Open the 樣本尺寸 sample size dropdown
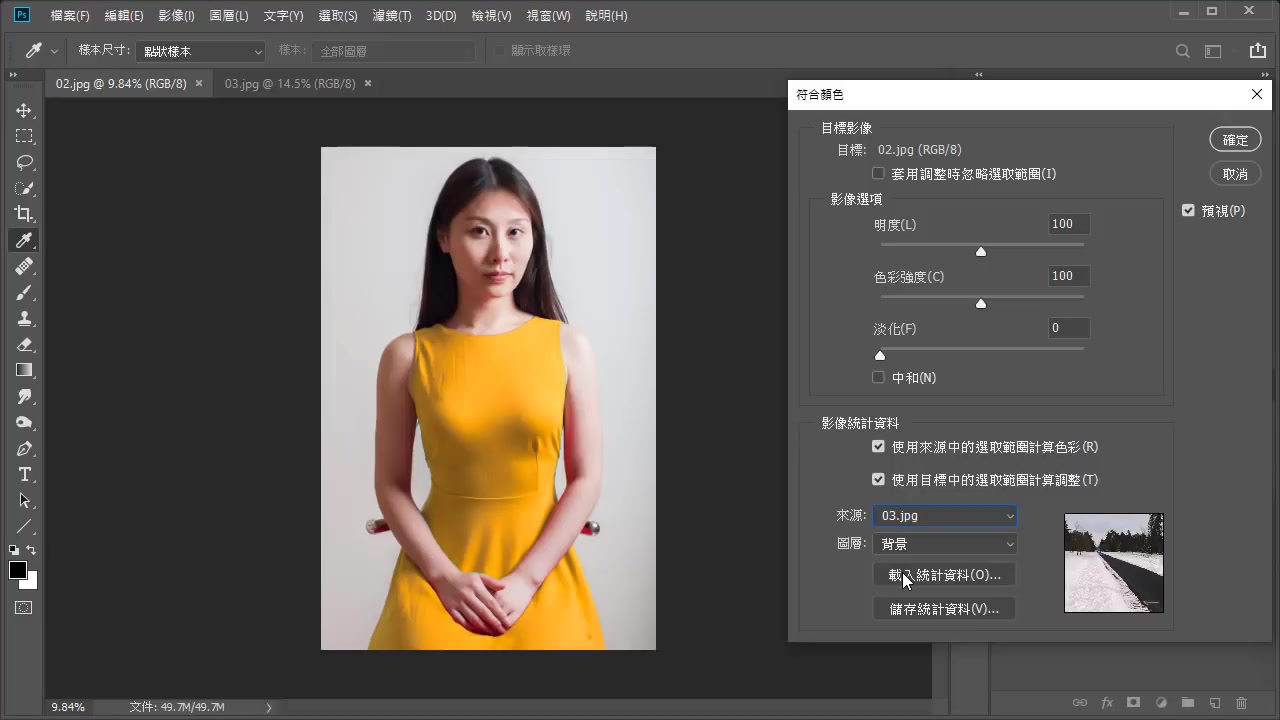The height and width of the screenshot is (720, 1280). pyautogui.click(x=200, y=51)
